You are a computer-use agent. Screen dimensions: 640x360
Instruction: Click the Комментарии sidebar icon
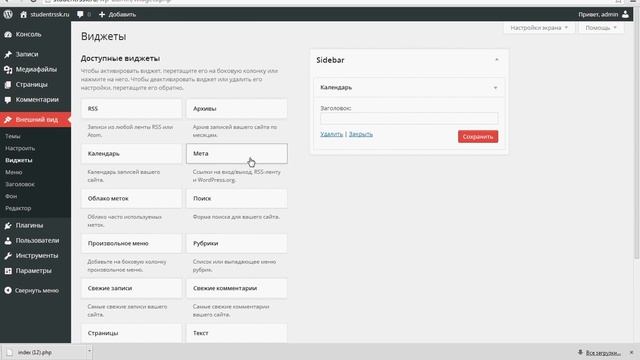[x=8, y=100]
